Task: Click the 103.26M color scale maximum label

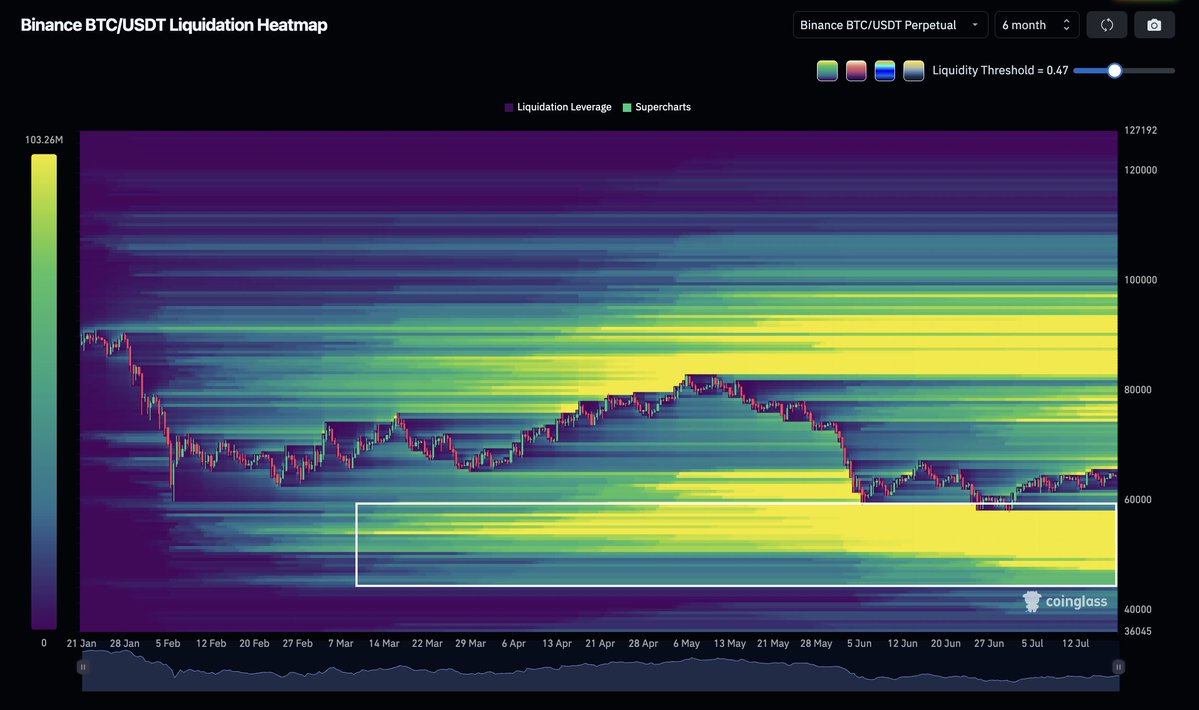Action: 44,140
